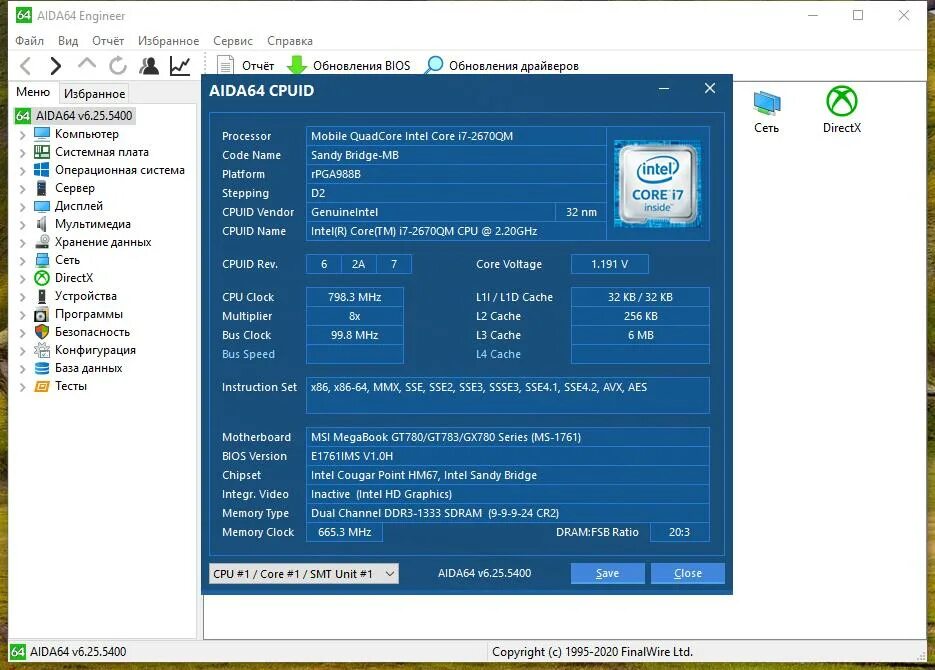Click the Тесты benchmark icon in the tree
Image resolution: width=935 pixels, height=670 pixels.
(42, 386)
